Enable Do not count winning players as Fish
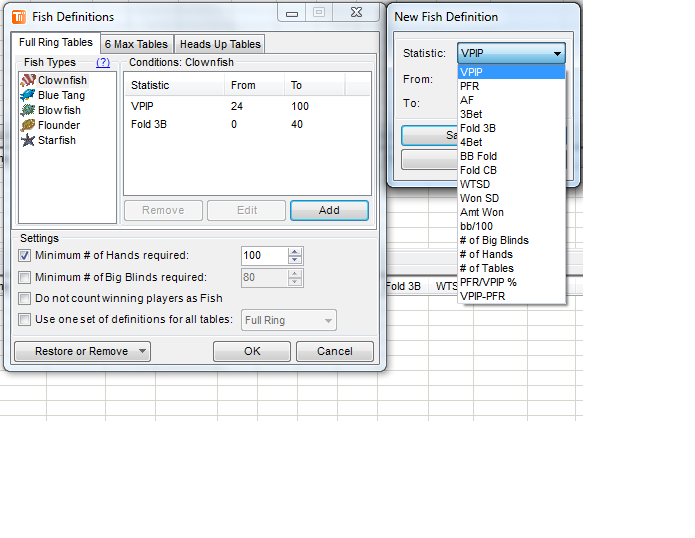The width and height of the screenshot is (695, 538). pyautogui.click(x=24, y=298)
